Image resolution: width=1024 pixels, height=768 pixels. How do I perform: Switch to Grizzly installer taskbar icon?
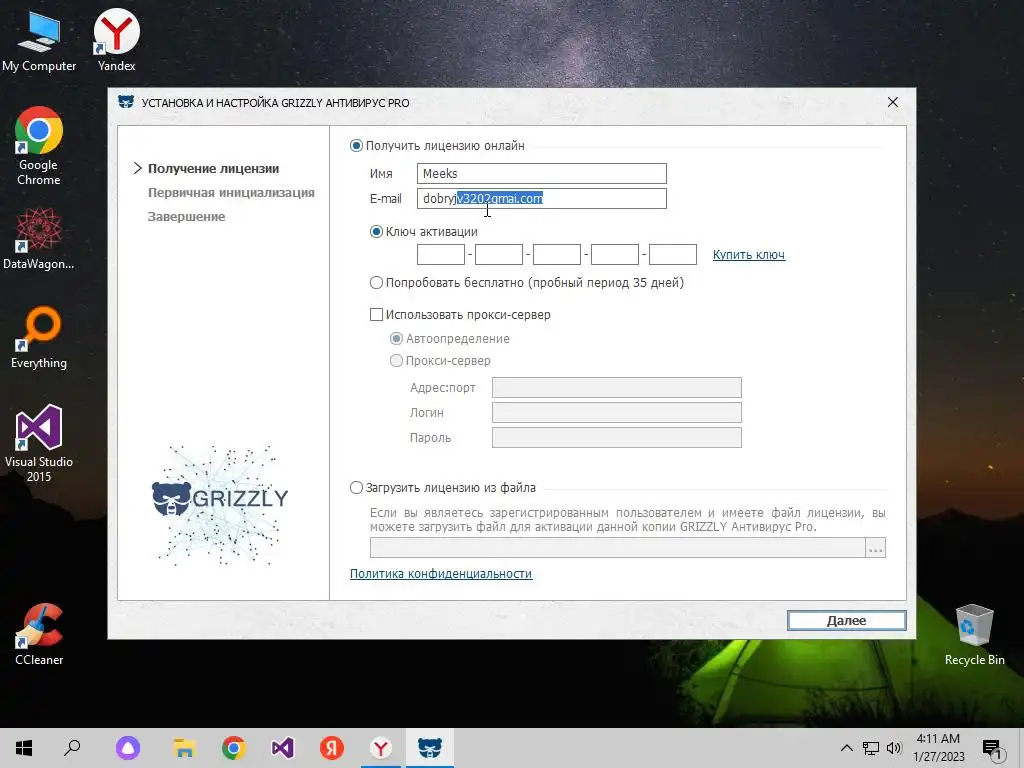[430, 748]
